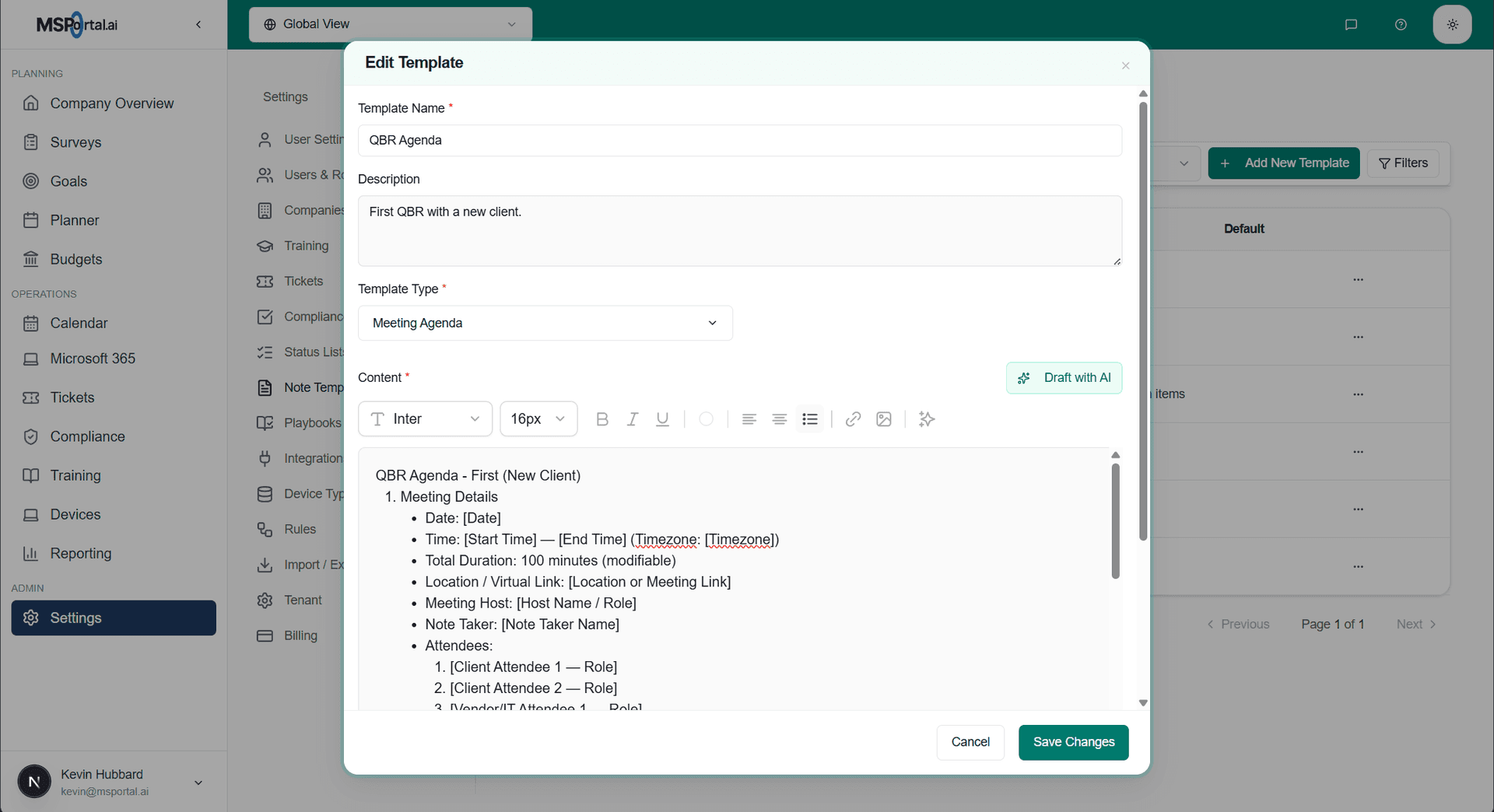Click inside the Description text area
1494x812 pixels.
[x=739, y=230]
